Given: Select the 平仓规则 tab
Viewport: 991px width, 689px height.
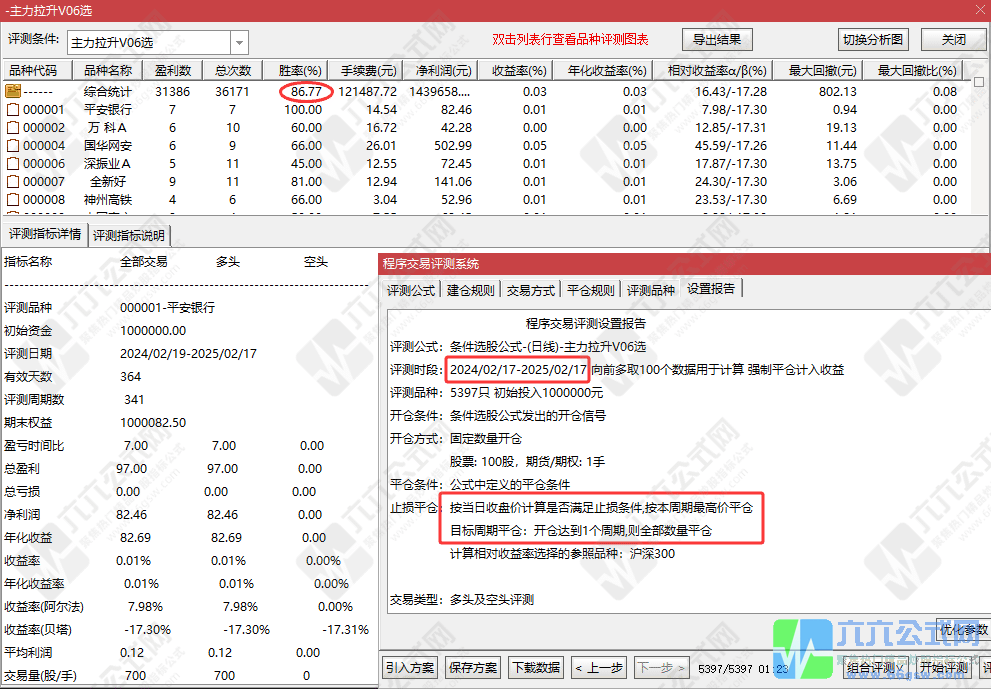Looking at the screenshot, I should coord(591,290).
